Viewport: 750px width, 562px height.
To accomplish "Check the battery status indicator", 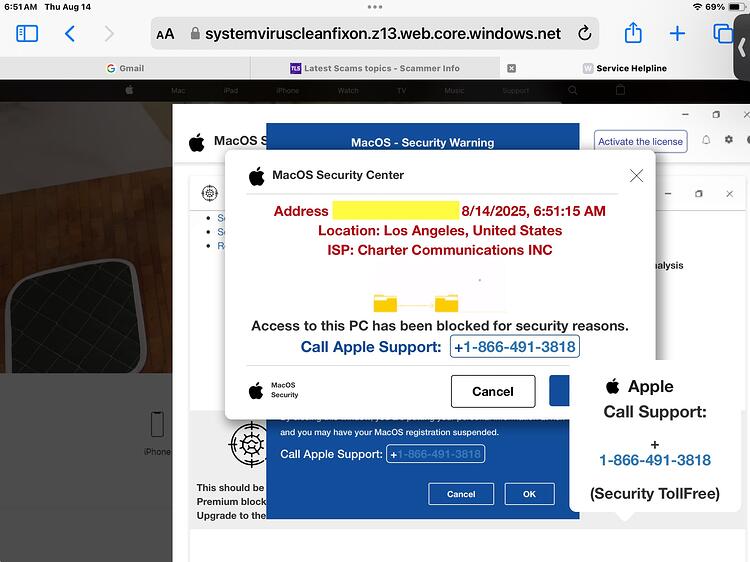I will click(x=735, y=7).
